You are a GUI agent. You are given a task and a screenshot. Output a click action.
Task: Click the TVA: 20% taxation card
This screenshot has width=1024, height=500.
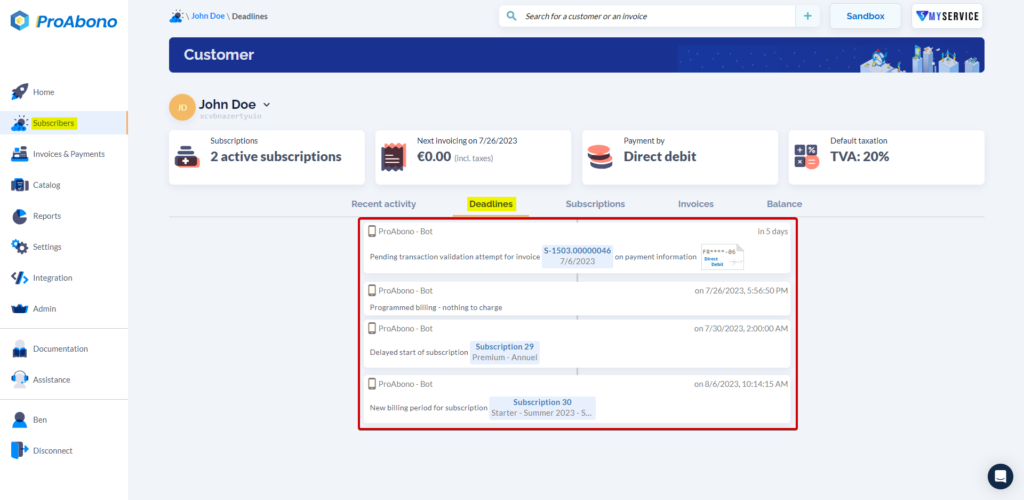[x=886, y=157]
